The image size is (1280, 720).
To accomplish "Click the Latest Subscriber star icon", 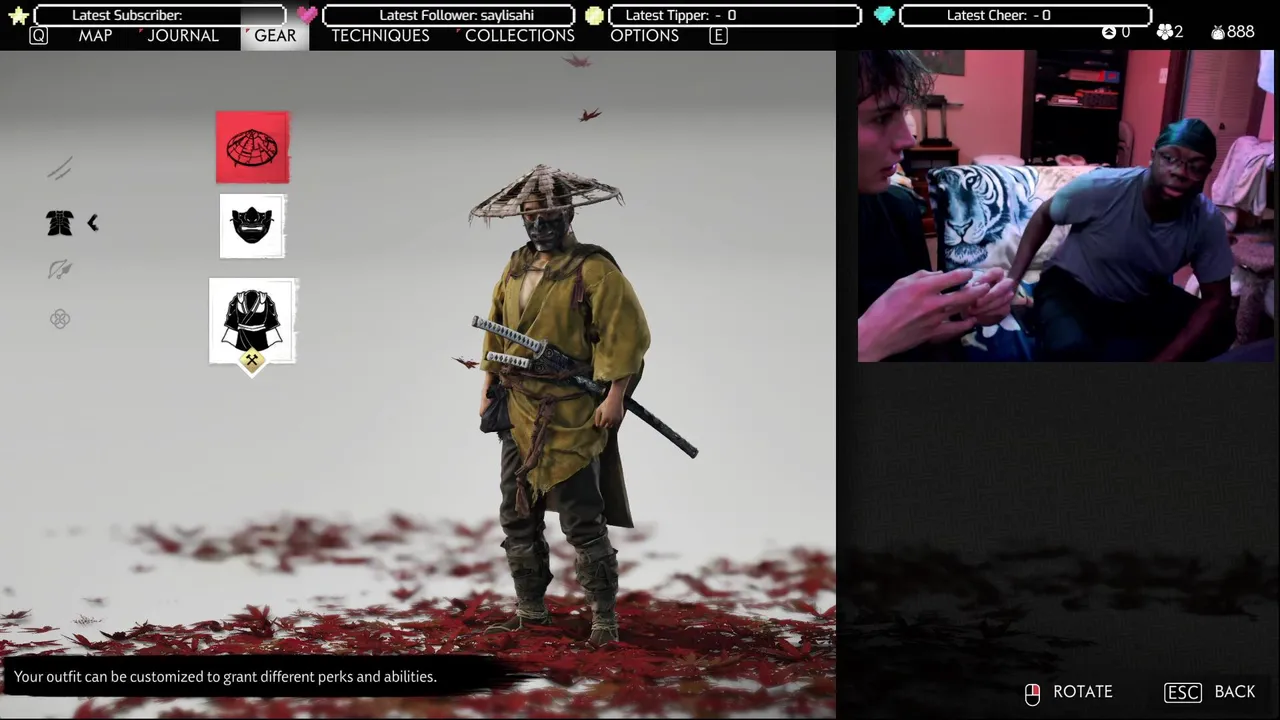I will [18, 15].
